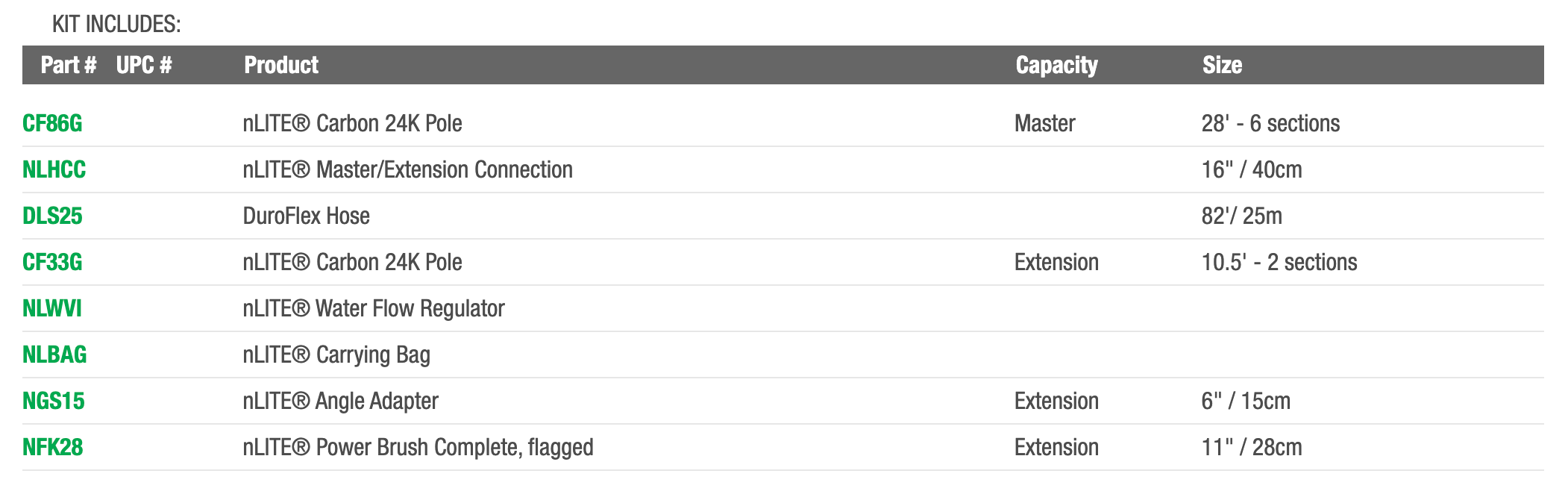Select nLITE Water Flow Regulator text
This screenshot has height=503, width=1568.
click(374, 308)
